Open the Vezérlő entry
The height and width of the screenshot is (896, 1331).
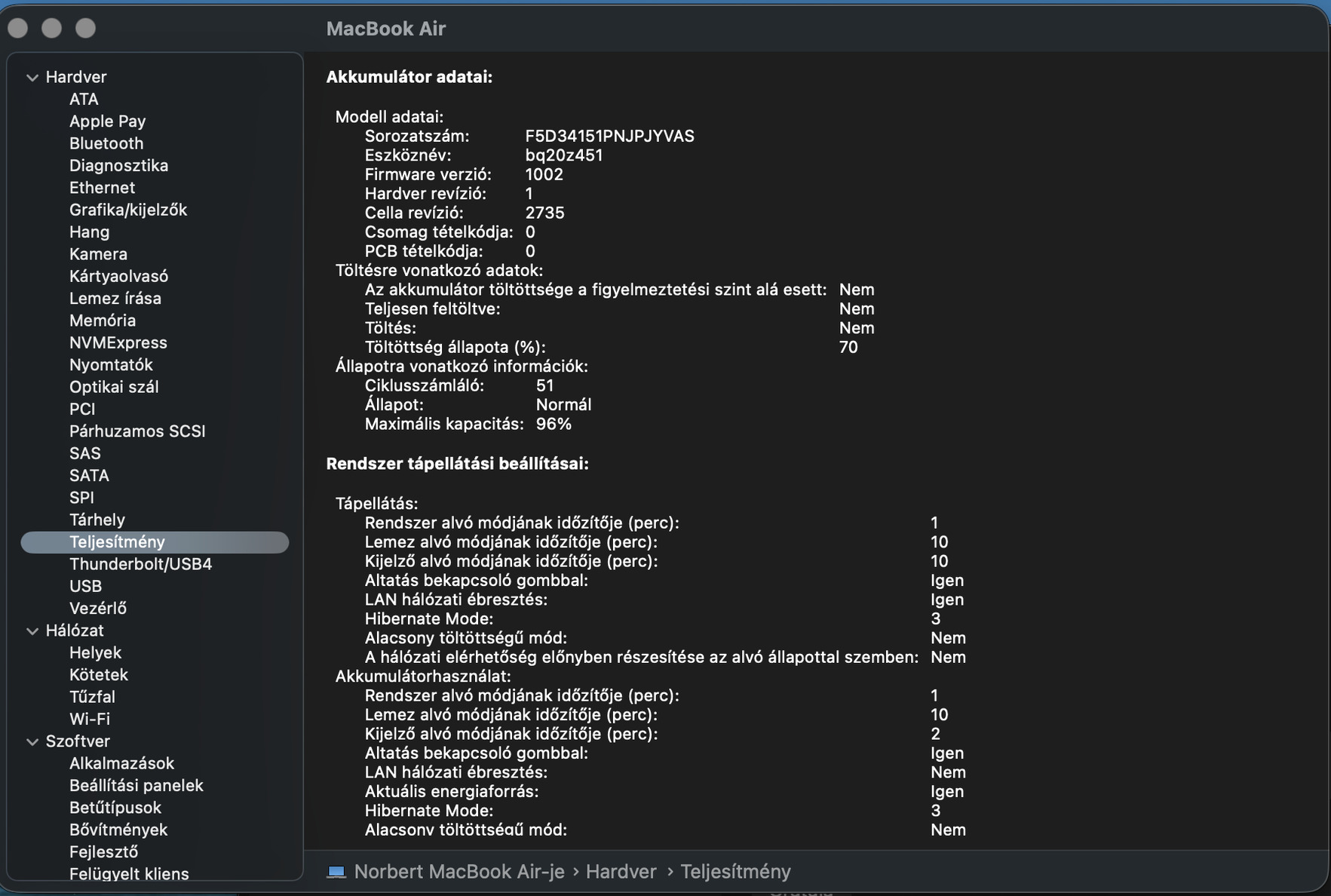pyautogui.click(x=98, y=608)
